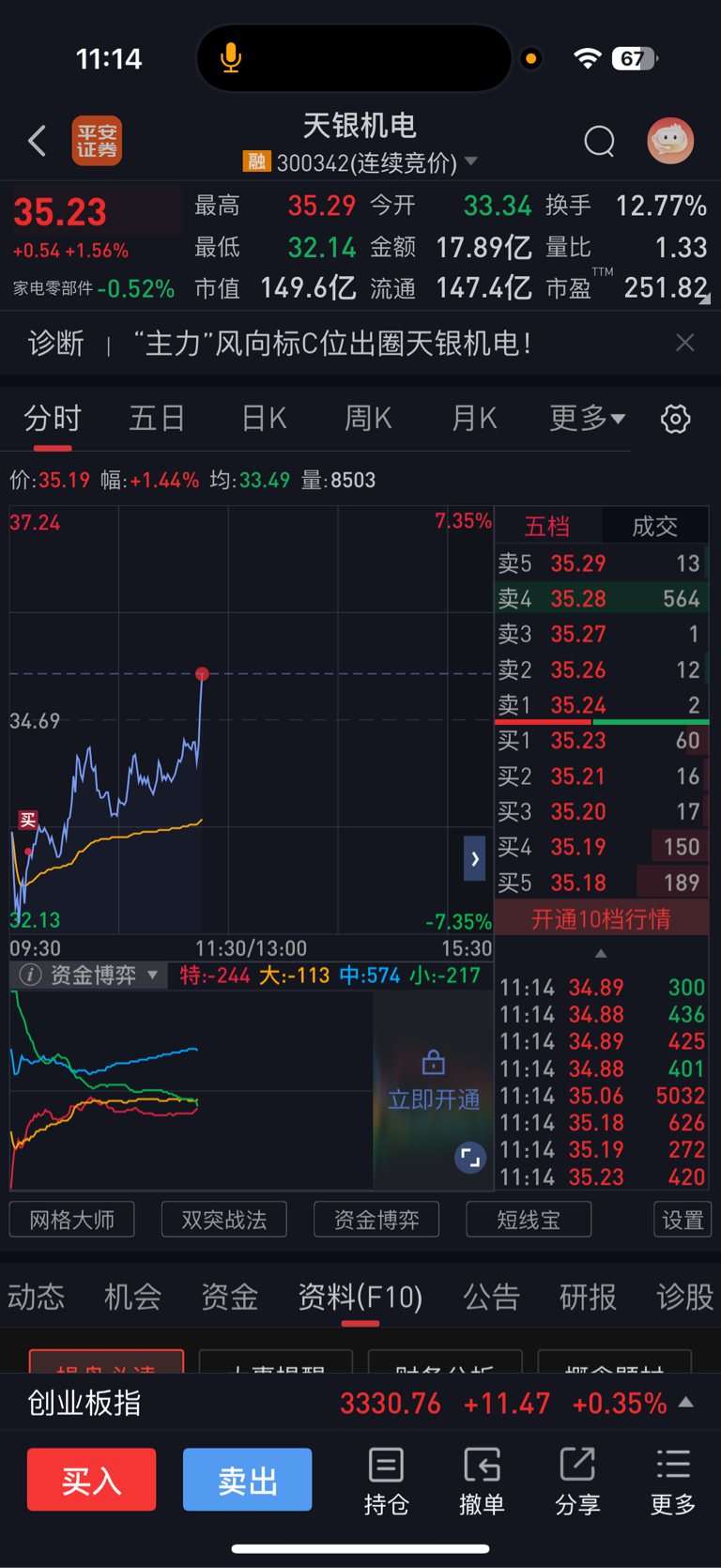Switch to the 月K chart tab
721x1568 pixels.
(x=474, y=418)
